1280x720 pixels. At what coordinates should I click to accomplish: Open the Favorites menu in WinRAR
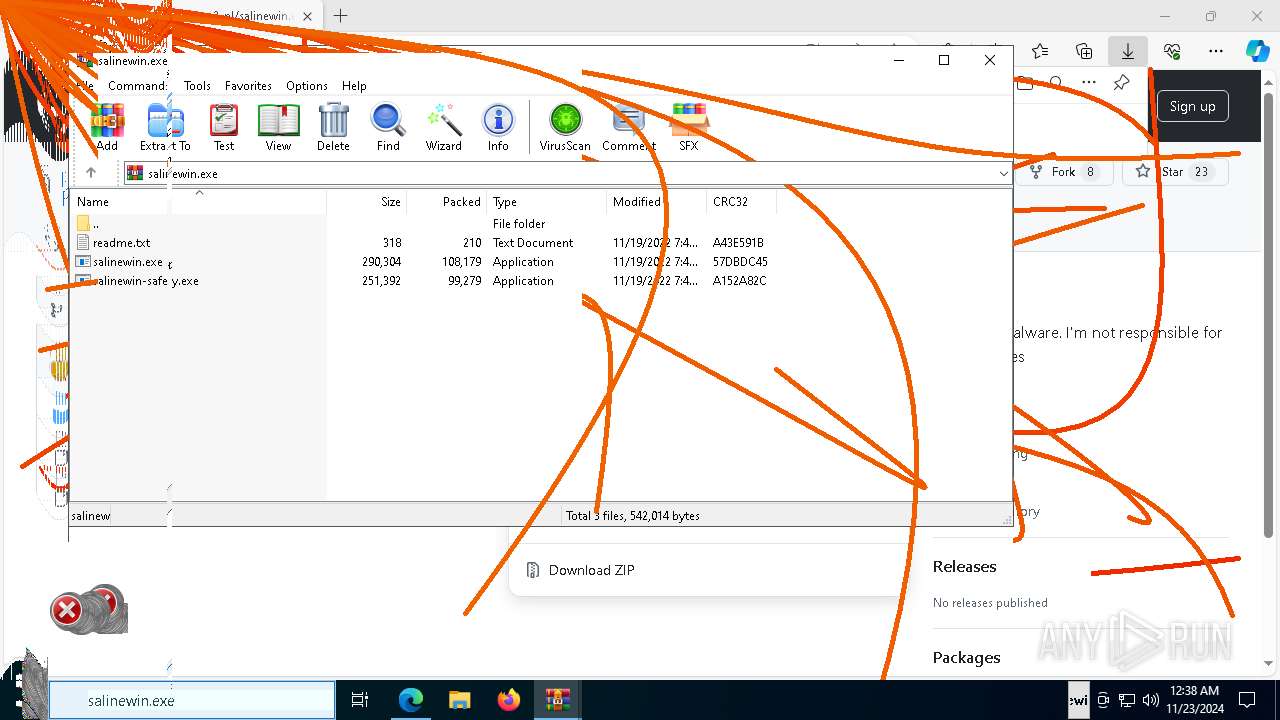248,86
